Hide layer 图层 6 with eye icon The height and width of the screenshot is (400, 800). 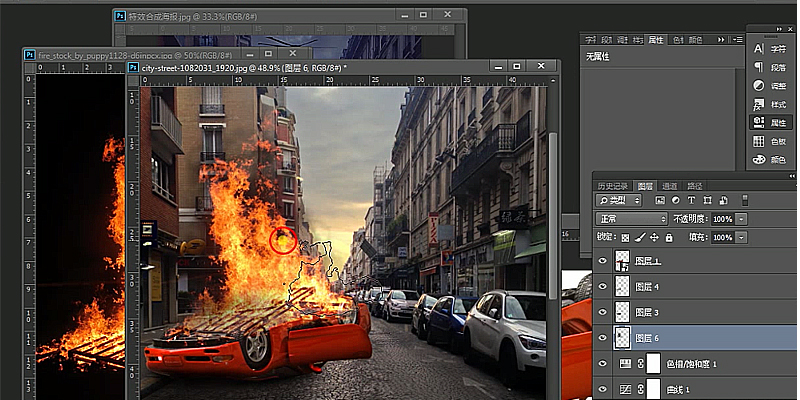click(x=603, y=337)
